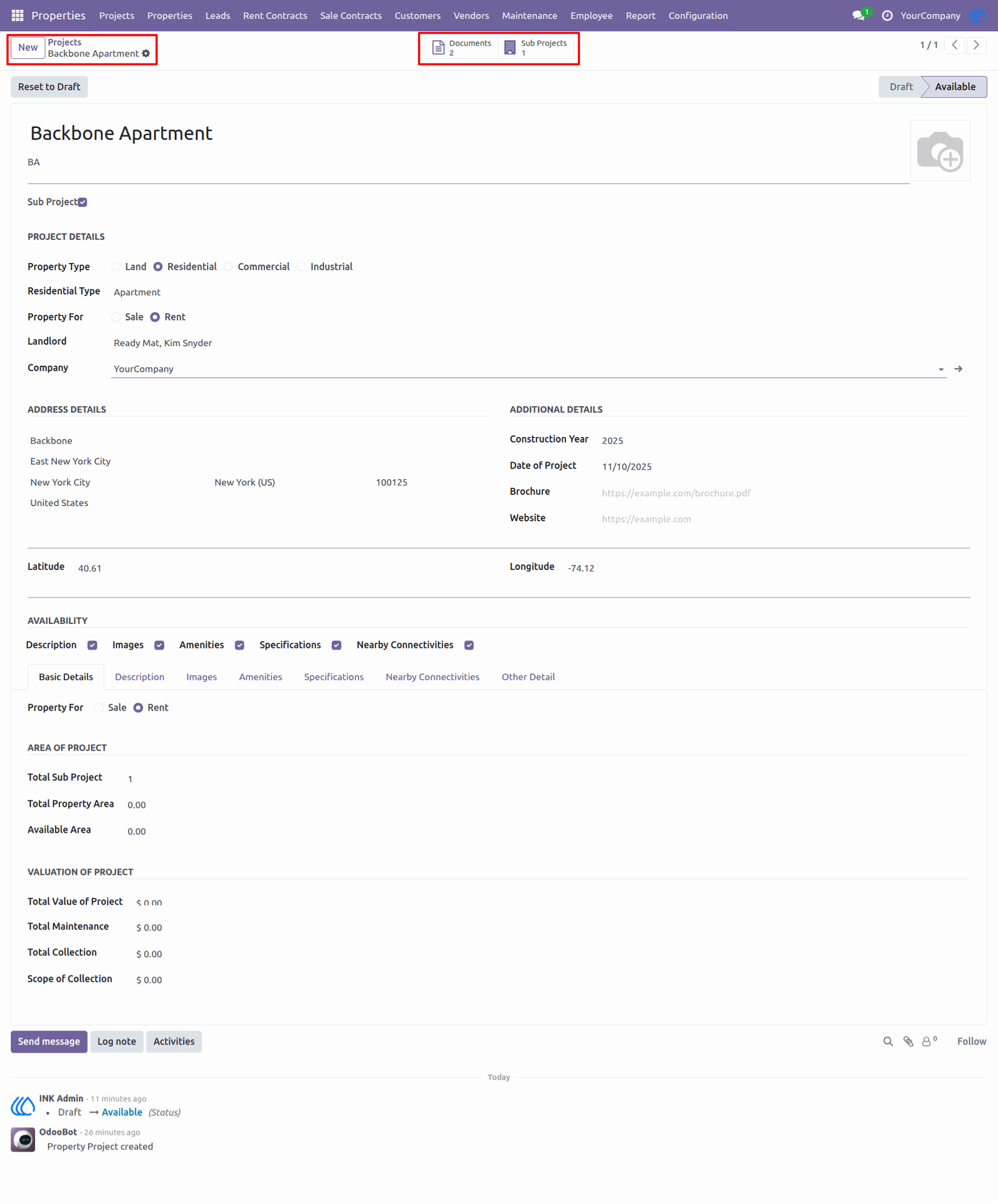Click the Activities button
Image resolution: width=998 pixels, height=1204 pixels.
point(174,1042)
